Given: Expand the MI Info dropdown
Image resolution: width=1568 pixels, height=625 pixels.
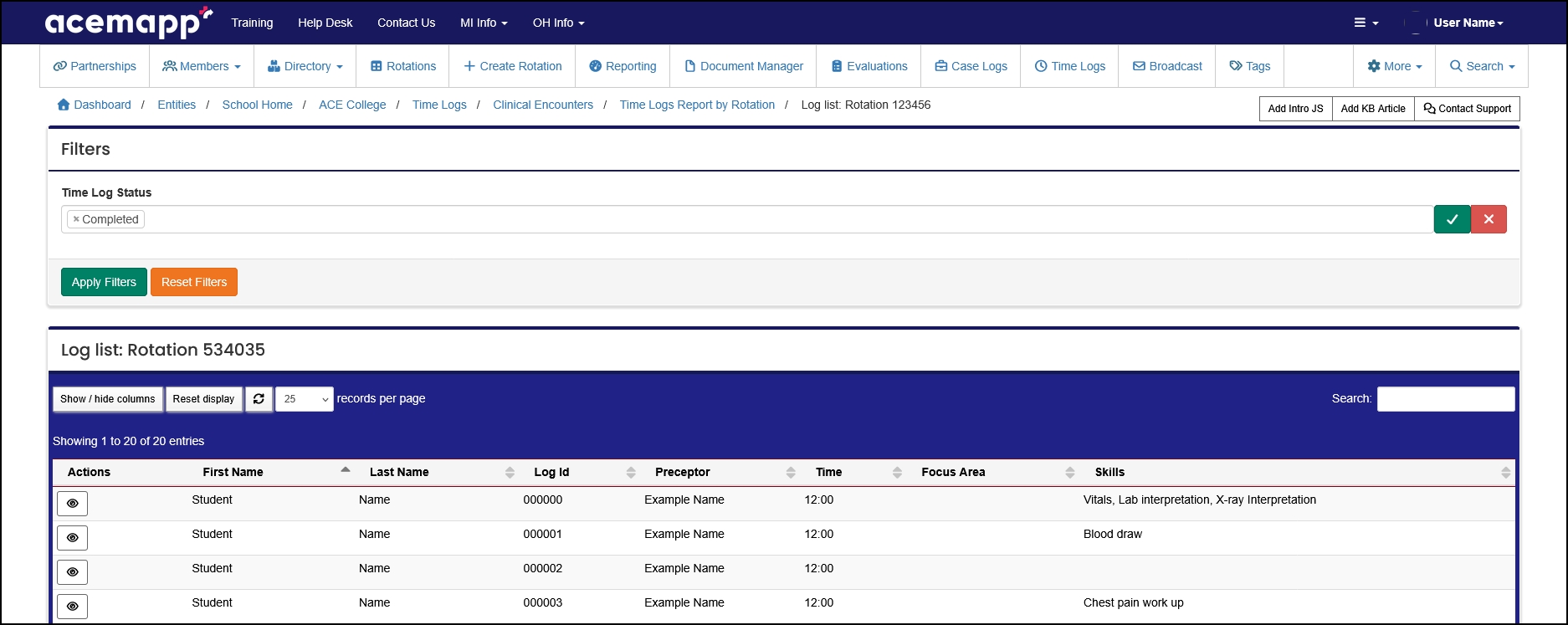Looking at the screenshot, I should click(x=484, y=23).
